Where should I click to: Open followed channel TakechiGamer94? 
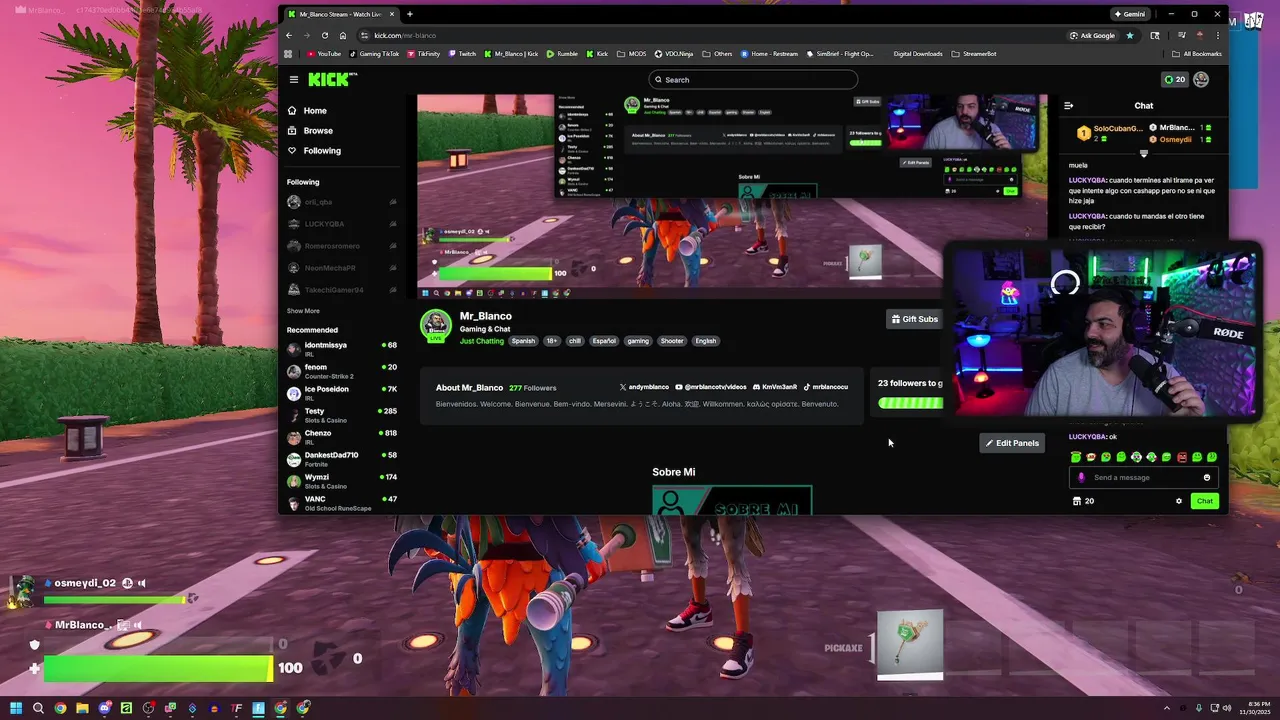pos(341,290)
